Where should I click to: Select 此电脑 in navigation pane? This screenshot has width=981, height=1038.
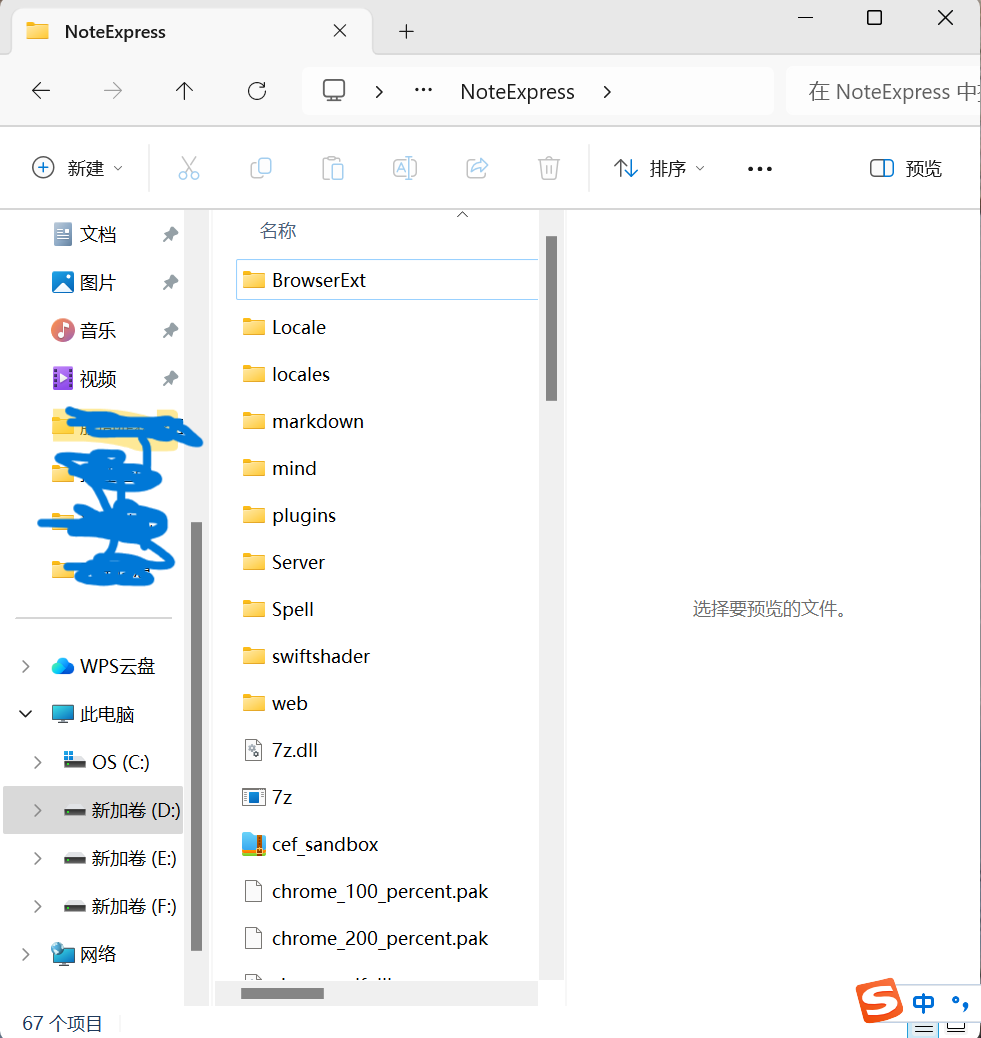click(93, 714)
